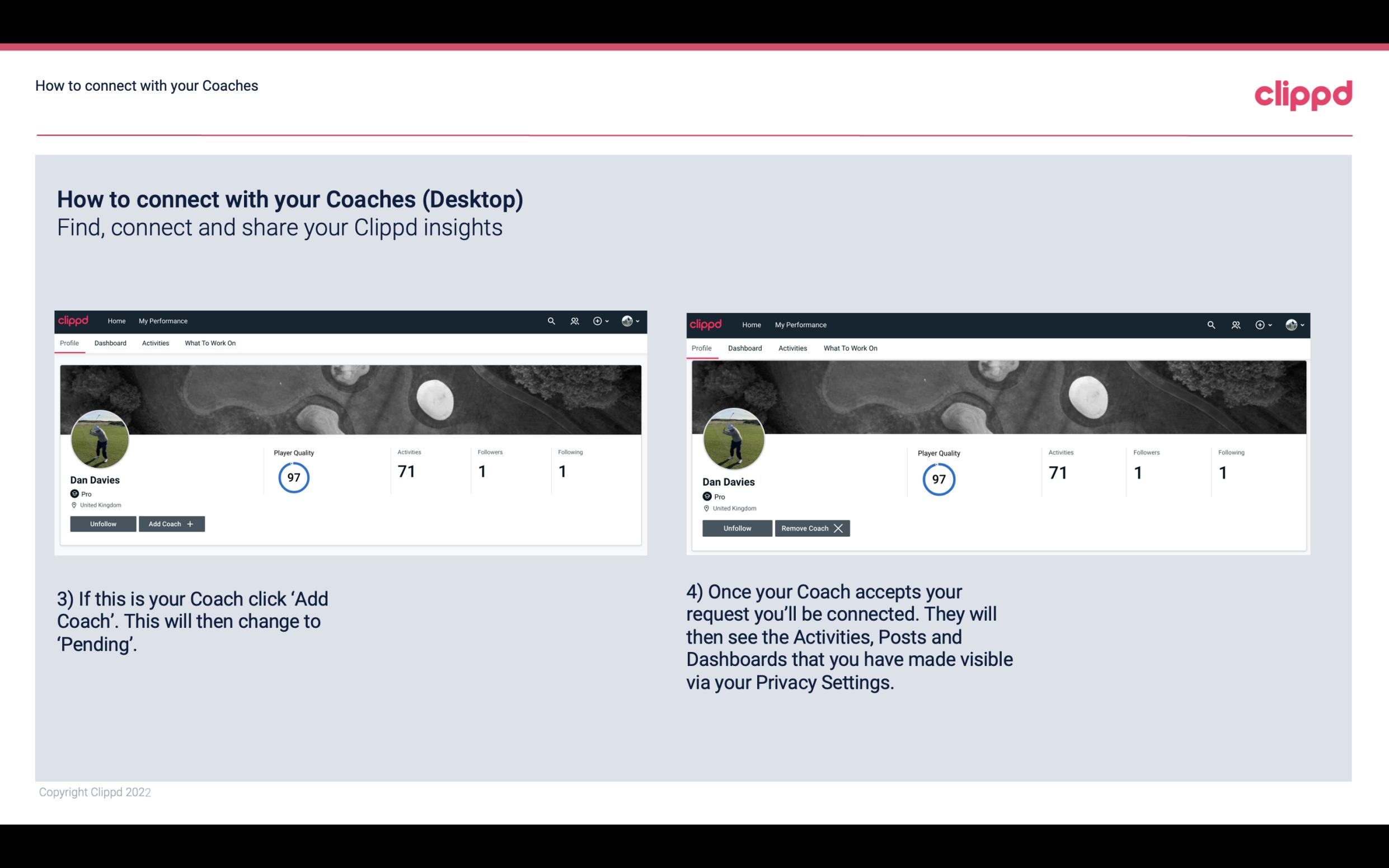
Task: Click 'Add Coach' button on left screenshot
Action: point(170,523)
